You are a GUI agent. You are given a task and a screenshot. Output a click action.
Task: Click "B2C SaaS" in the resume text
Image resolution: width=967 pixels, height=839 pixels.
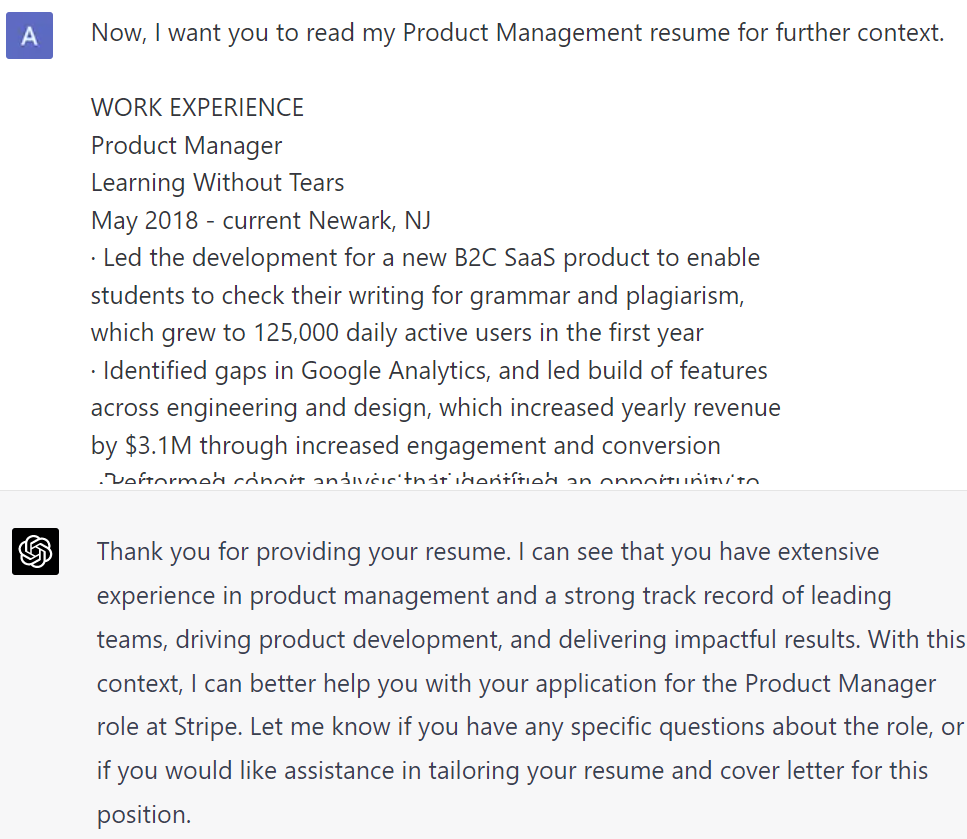click(x=505, y=258)
